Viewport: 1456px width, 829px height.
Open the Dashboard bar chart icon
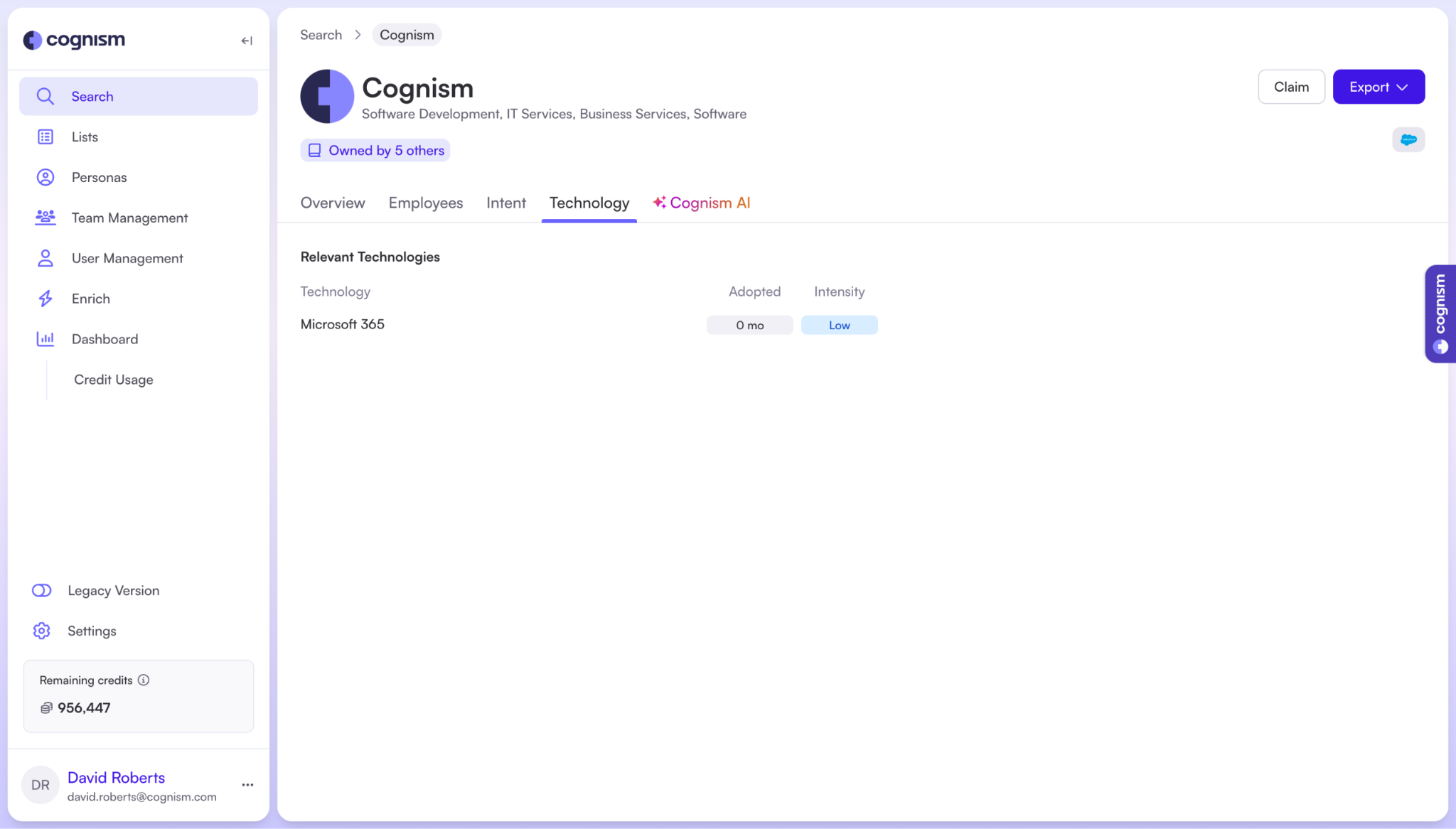pyautogui.click(x=45, y=339)
